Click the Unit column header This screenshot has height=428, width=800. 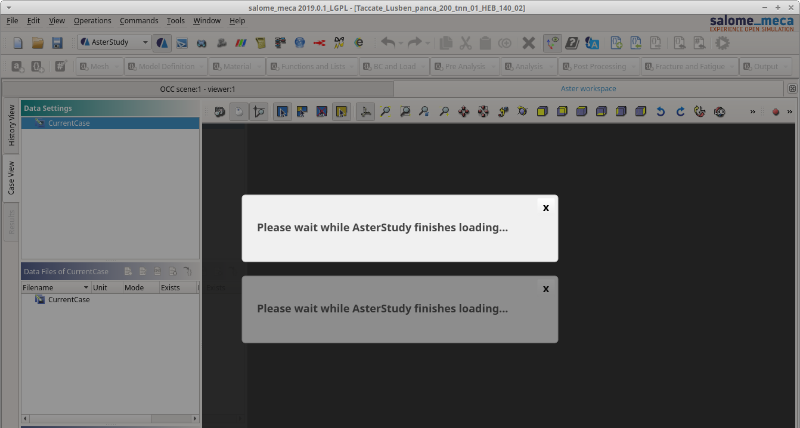point(106,288)
